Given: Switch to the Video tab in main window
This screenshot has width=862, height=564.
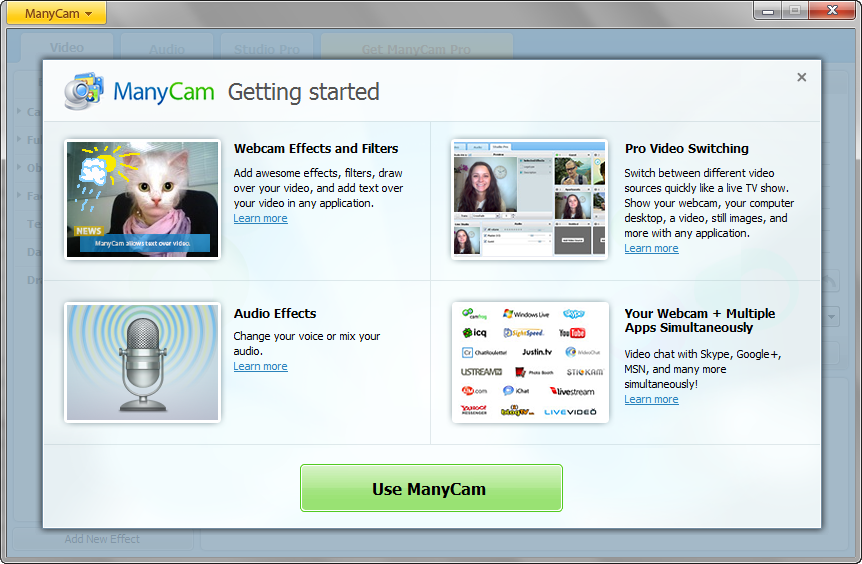Looking at the screenshot, I should tap(67, 48).
